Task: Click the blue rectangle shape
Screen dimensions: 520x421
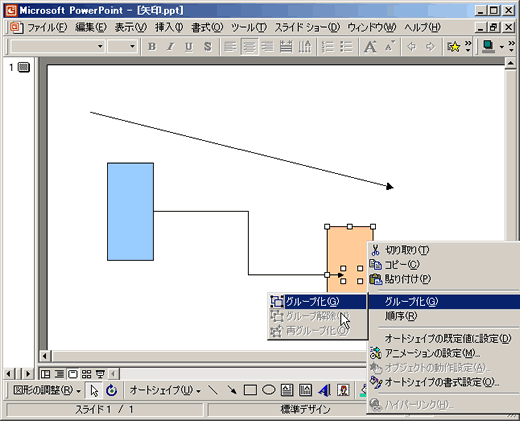Action: pos(130,212)
